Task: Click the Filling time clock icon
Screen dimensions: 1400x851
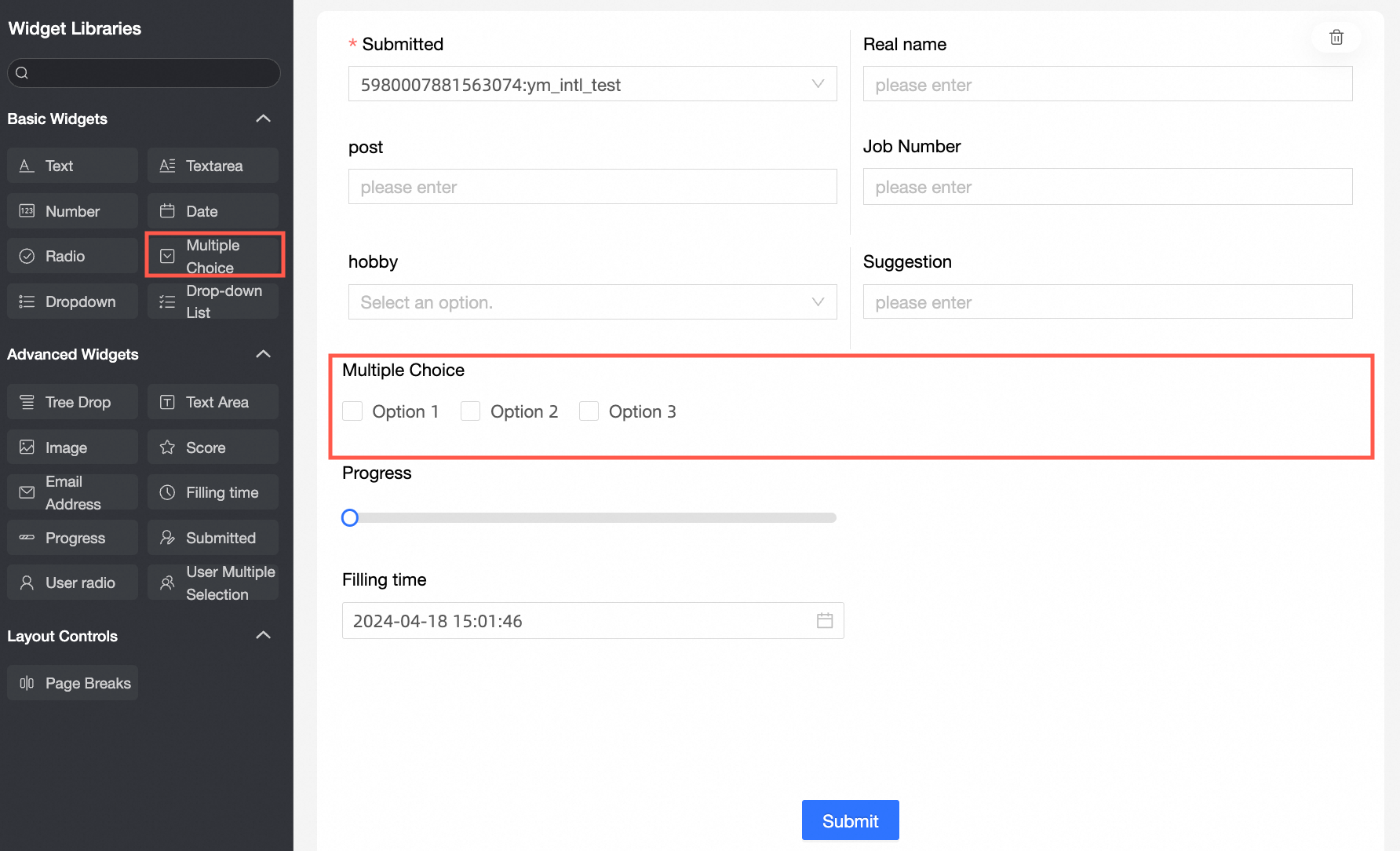Action: 167,493
